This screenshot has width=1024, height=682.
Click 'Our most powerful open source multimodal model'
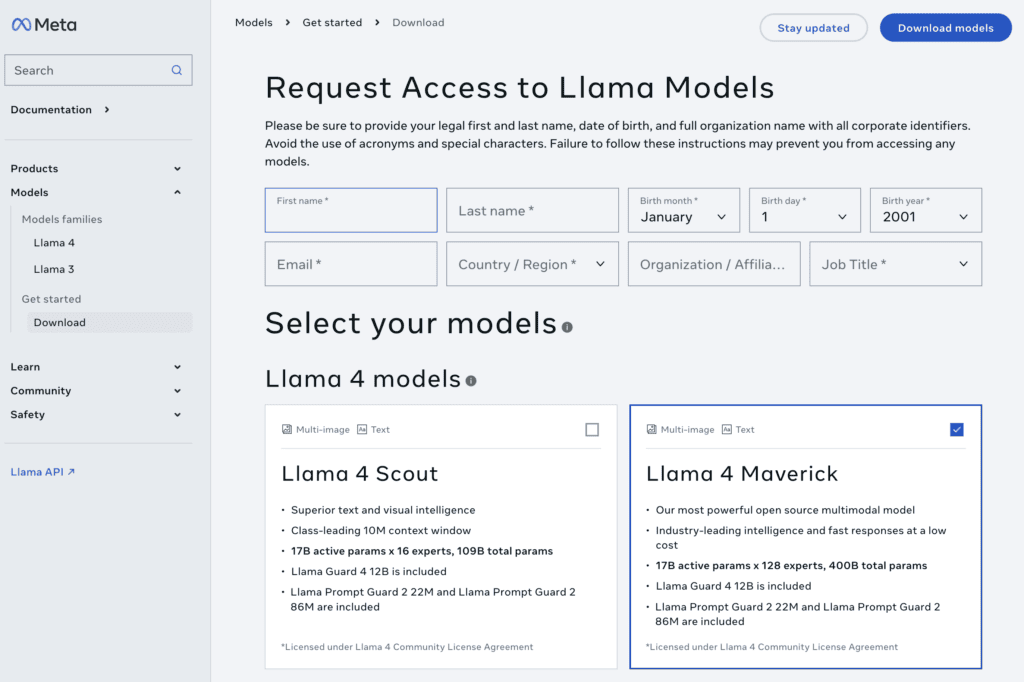tap(785, 510)
